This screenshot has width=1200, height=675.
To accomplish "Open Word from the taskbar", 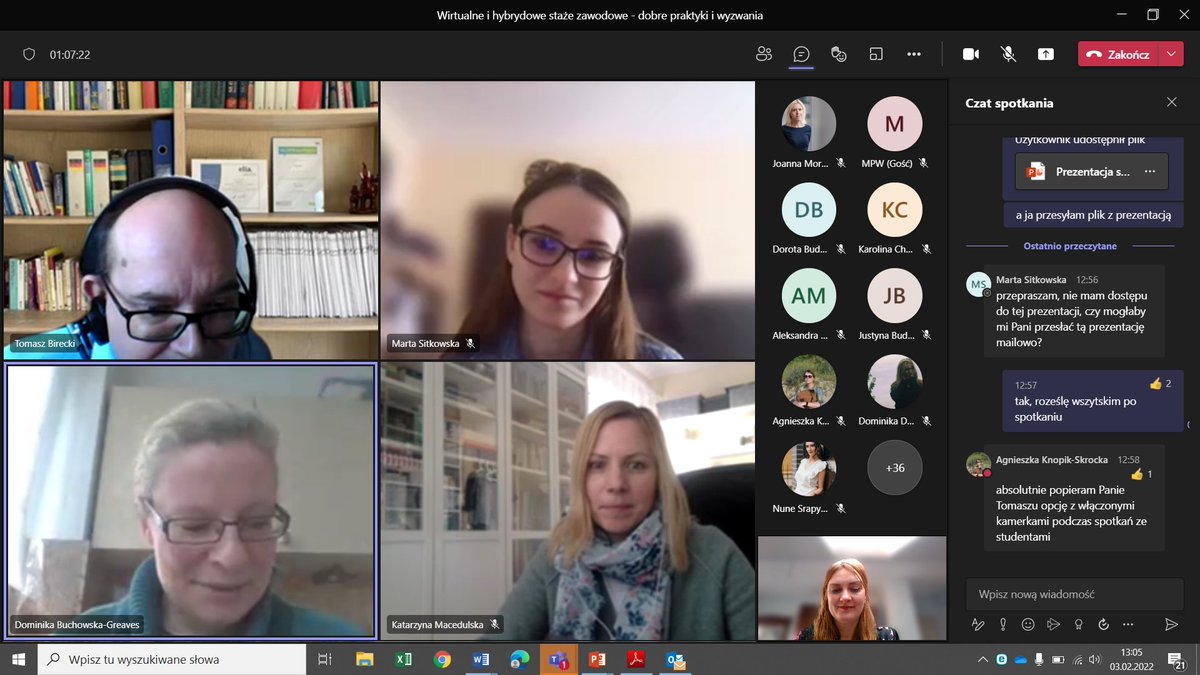I will 481,659.
